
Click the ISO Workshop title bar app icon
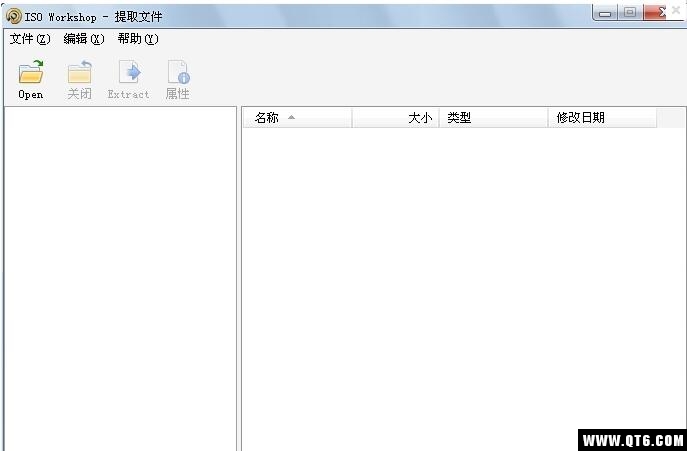(x=14, y=17)
